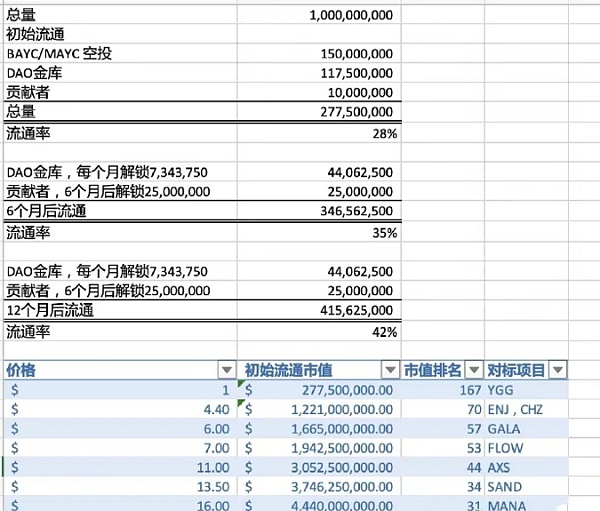
Task: Open the 价格 column filter dropdown
Action: pos(226,370)
